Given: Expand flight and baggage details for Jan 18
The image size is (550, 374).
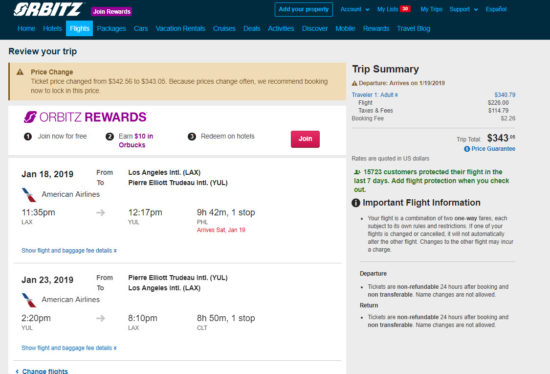Looking at the screenshot, I should click(x=69, y=251).
